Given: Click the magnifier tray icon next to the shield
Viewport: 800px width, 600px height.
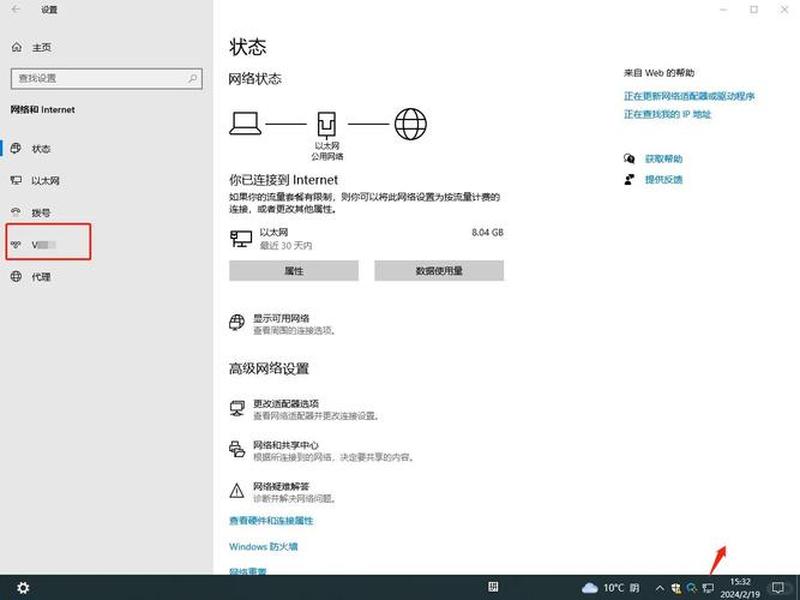Looking at the screenshot, I should click(x=692, y=588).
